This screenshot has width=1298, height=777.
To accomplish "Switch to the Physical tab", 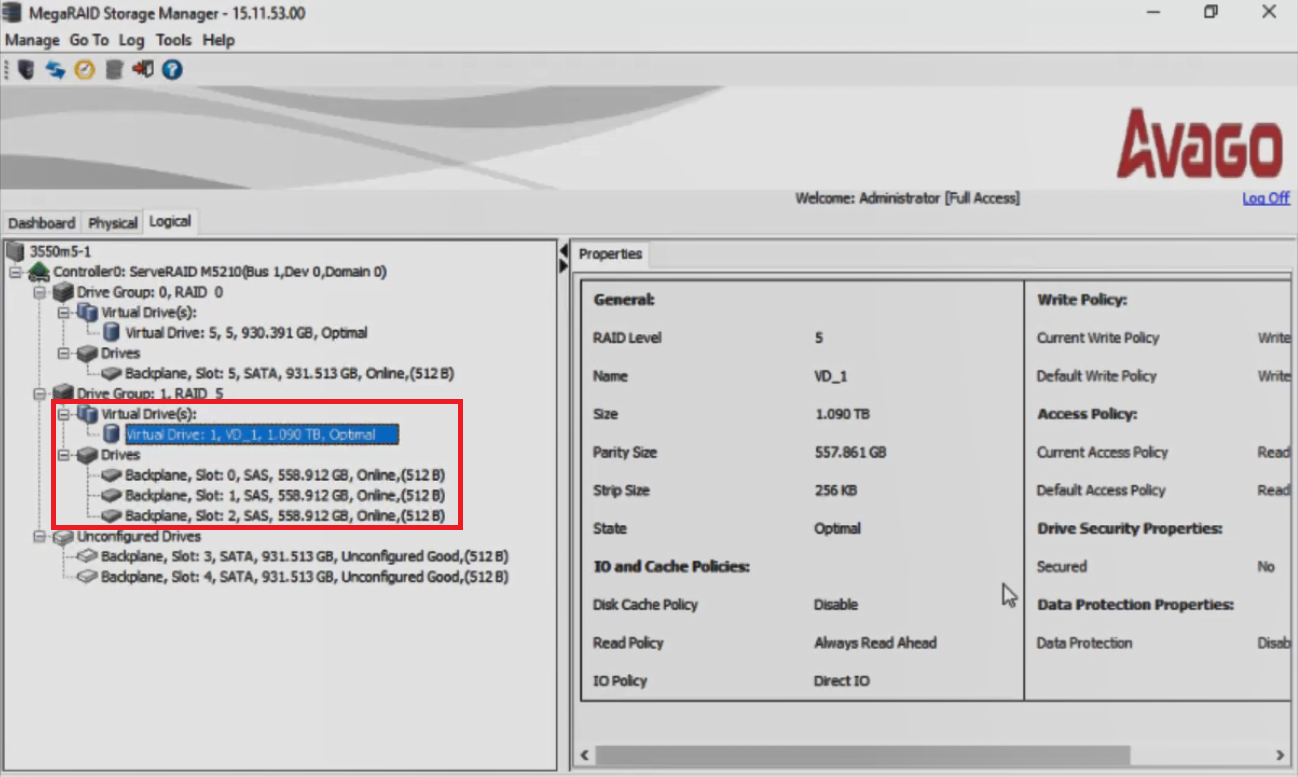I will click(112, 223).
